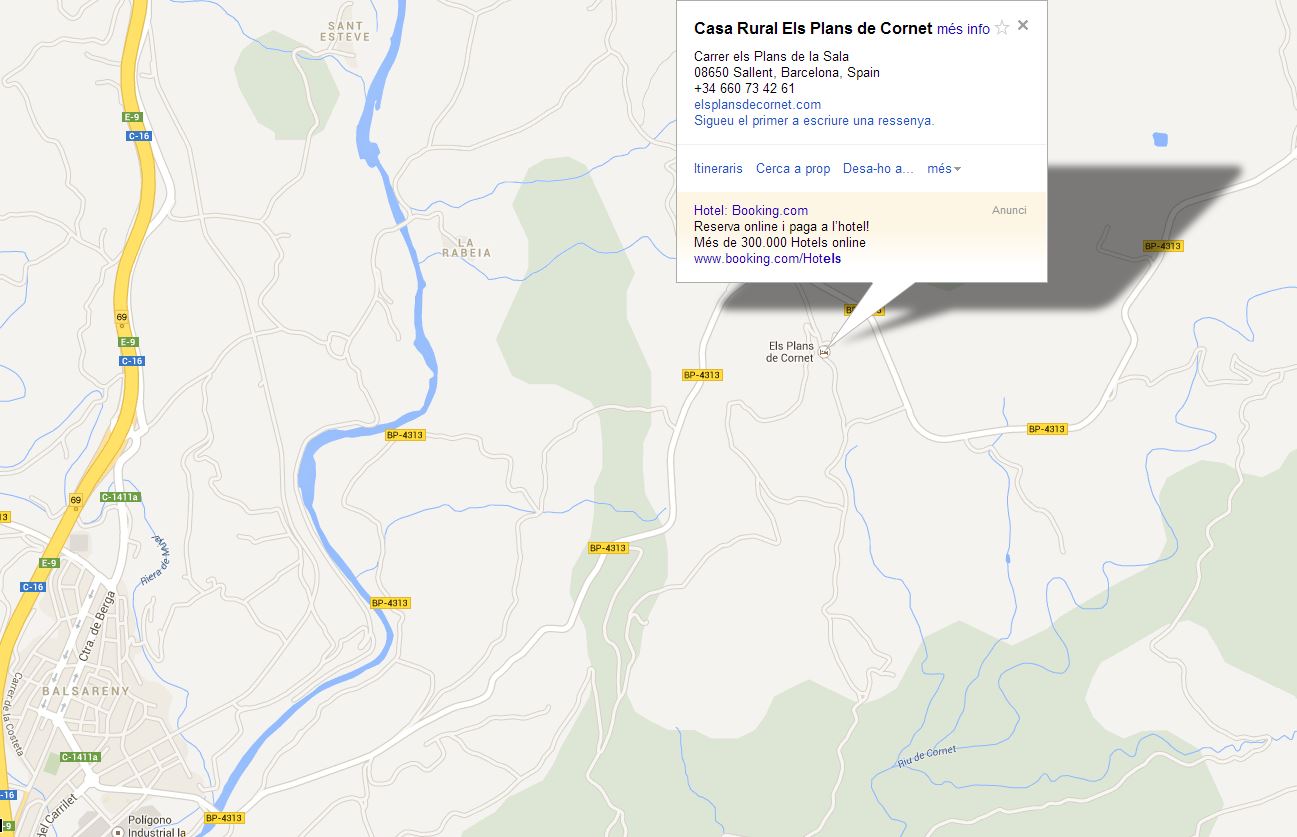The image size is (1297, 837).
Task: Click the La Rabeia place label
Action: (466, 247)
